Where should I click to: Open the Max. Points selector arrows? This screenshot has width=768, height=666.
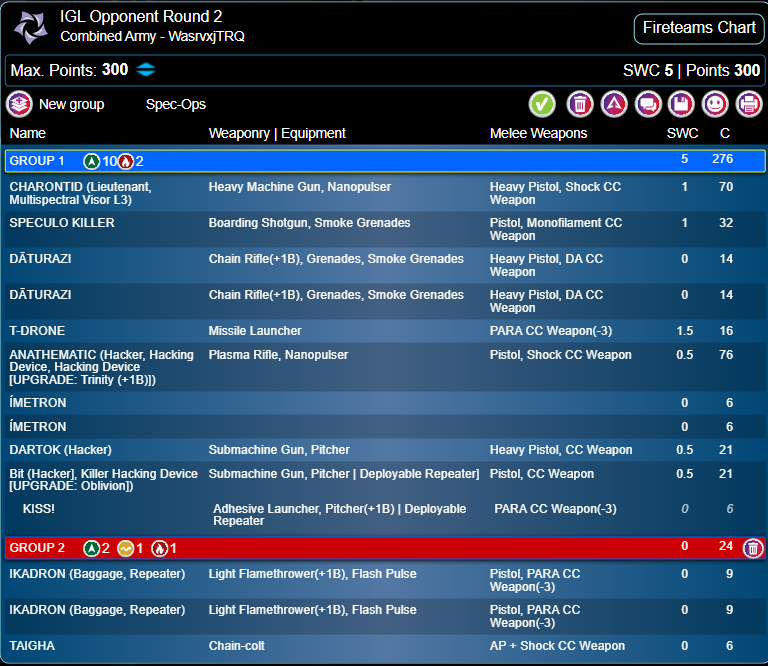(x=147, y=70)
